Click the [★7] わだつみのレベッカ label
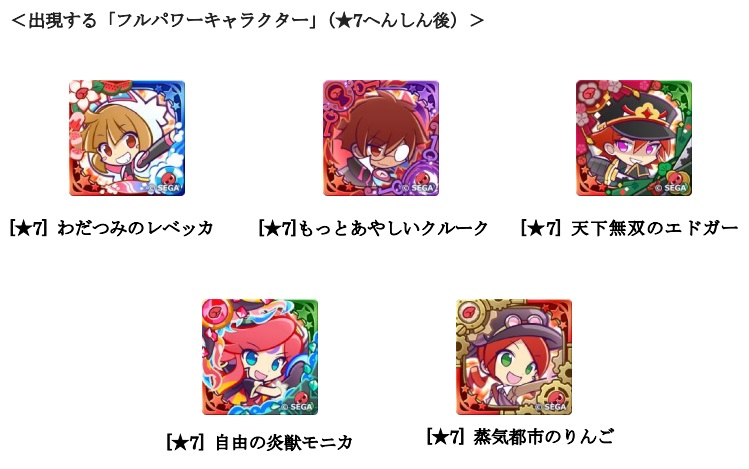 (x=111, y=228)
